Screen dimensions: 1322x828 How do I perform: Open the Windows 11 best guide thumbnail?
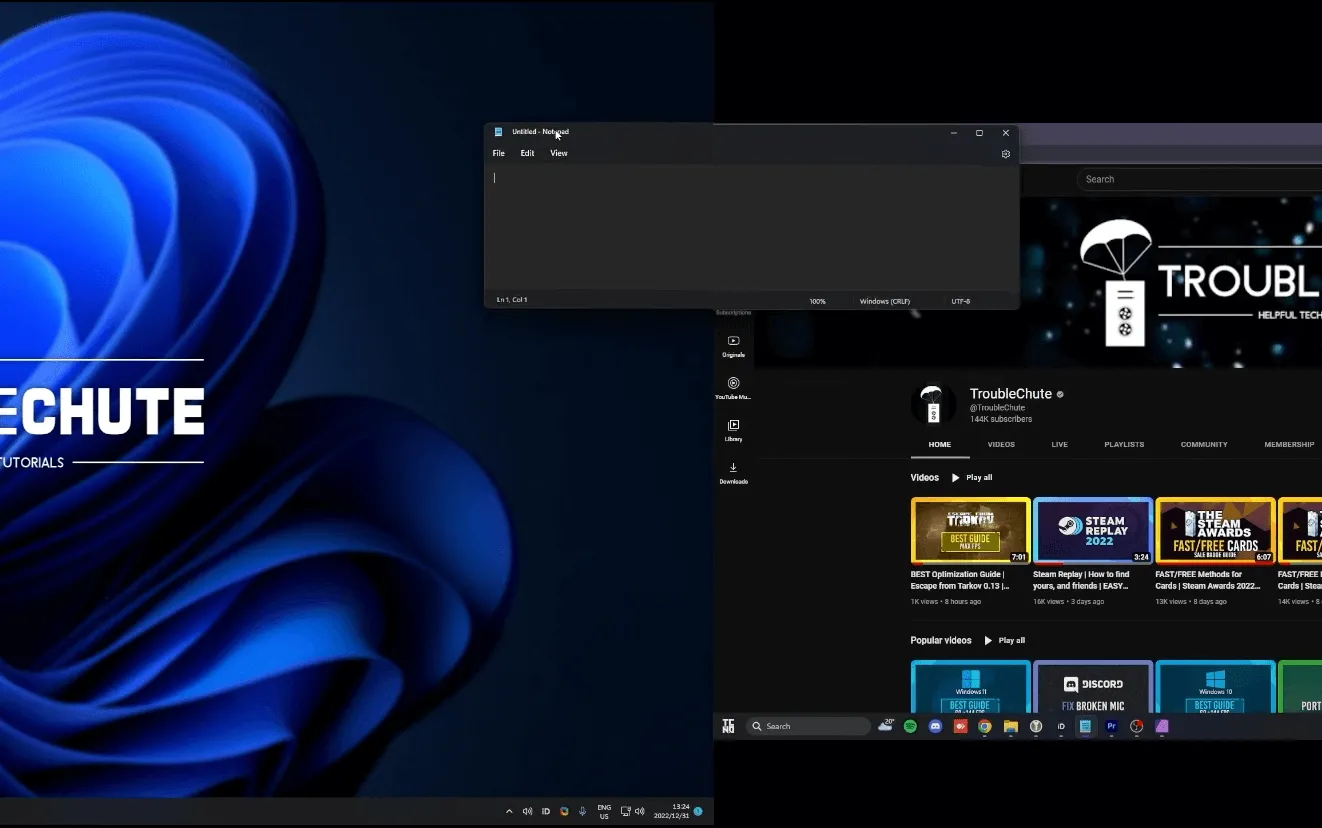tap(970, 687)
